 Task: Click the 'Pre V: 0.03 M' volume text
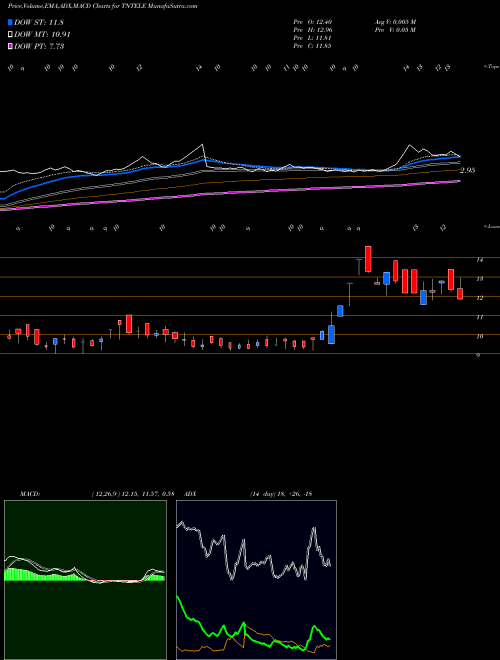click(395, 30)
